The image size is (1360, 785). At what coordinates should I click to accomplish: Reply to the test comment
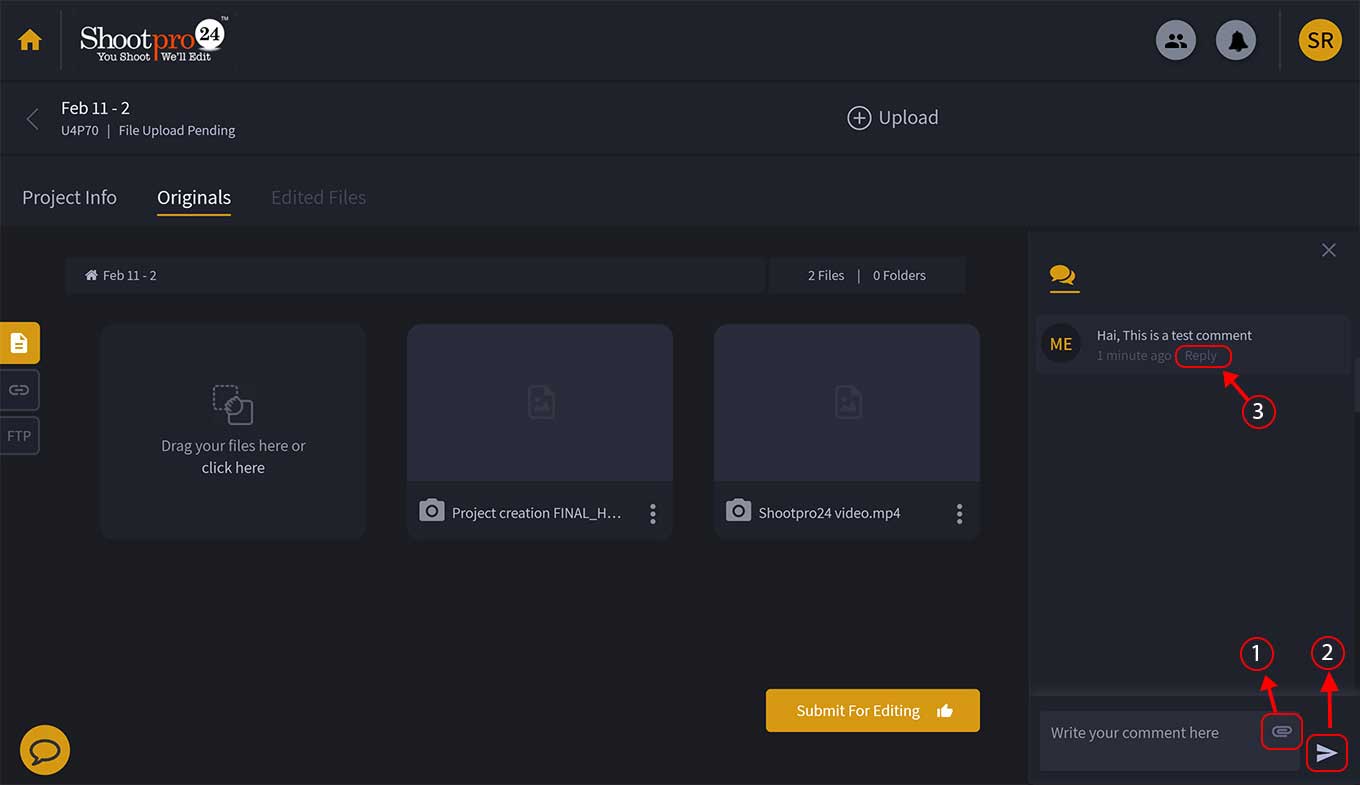click(1201, 356)
